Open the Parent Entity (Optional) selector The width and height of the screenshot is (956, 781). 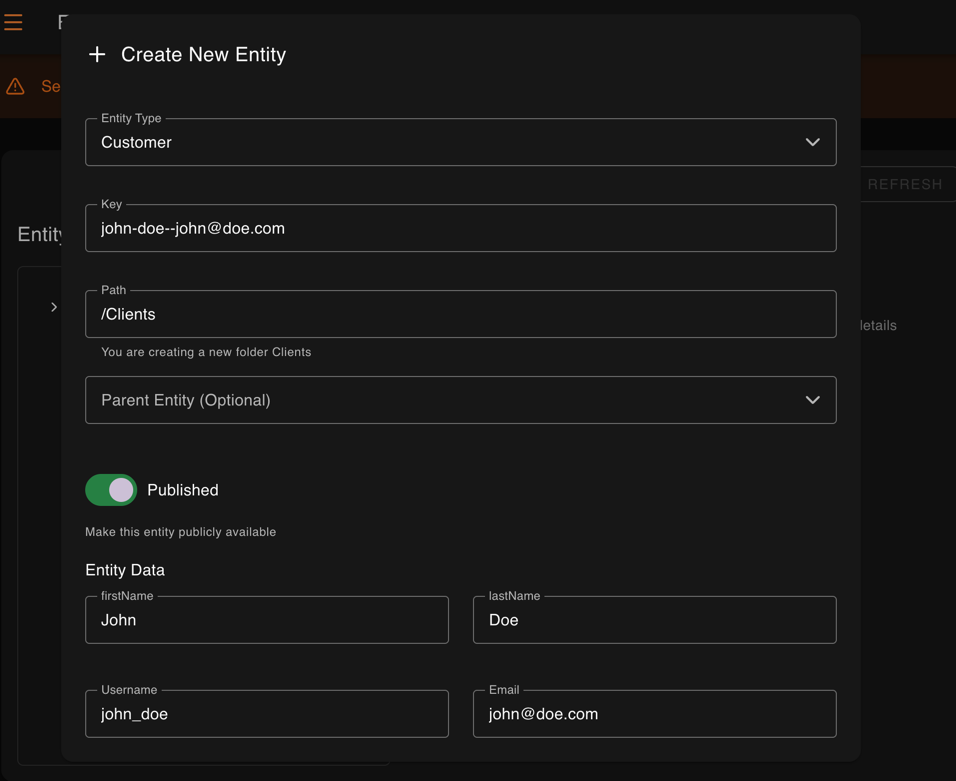click(460, 399)
